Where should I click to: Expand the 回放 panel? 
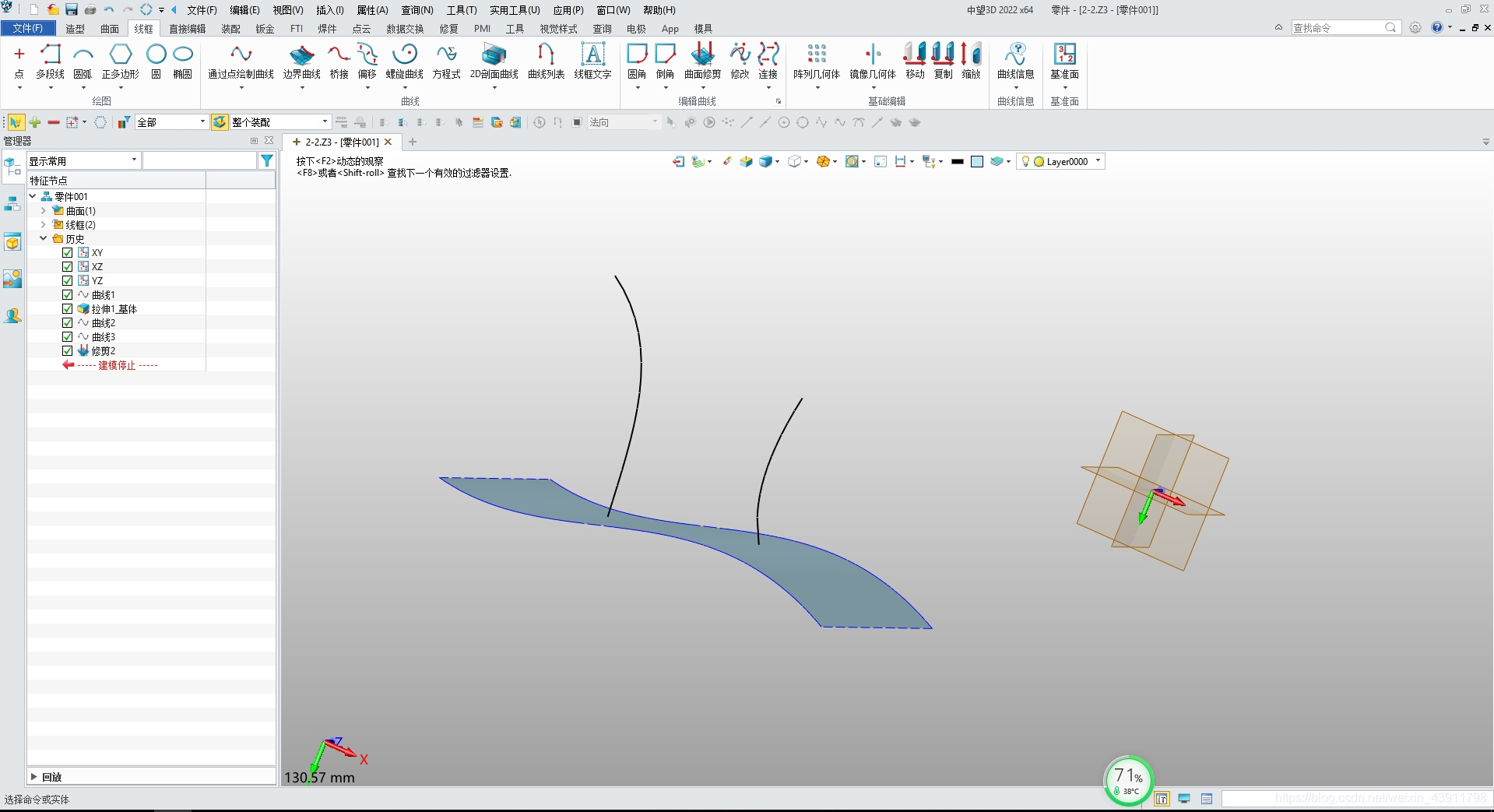(x=33, y=776)
